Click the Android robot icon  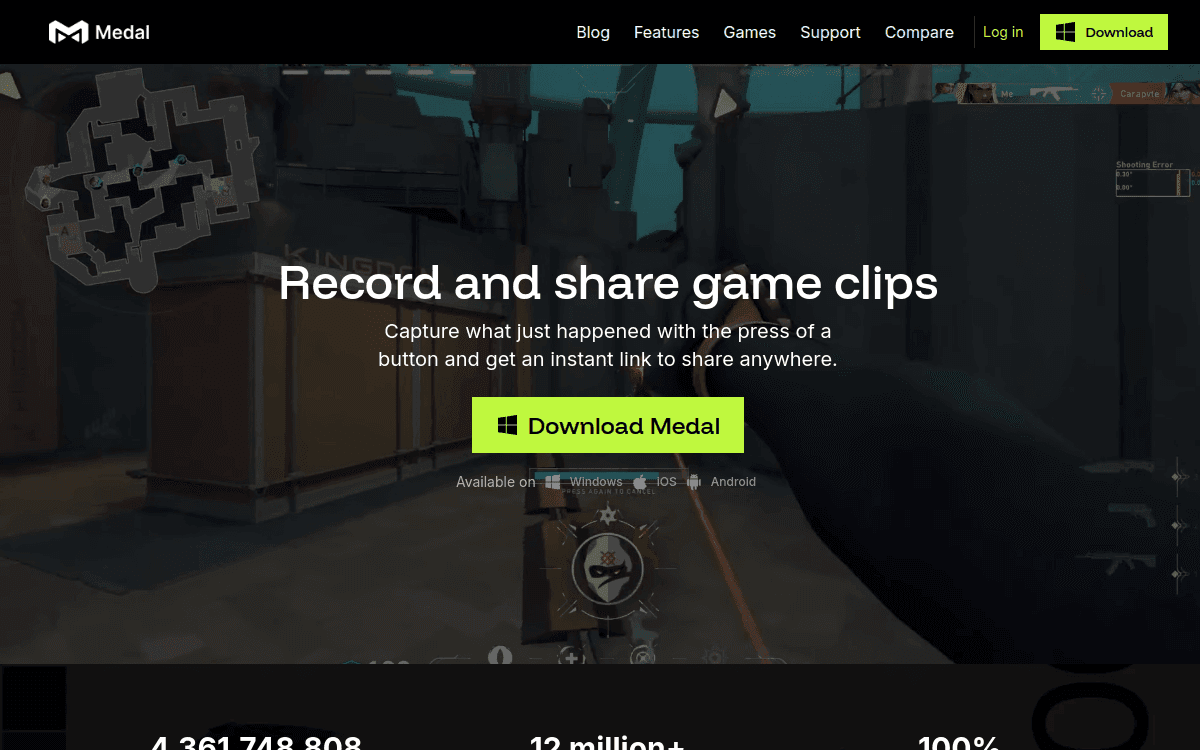693,481
